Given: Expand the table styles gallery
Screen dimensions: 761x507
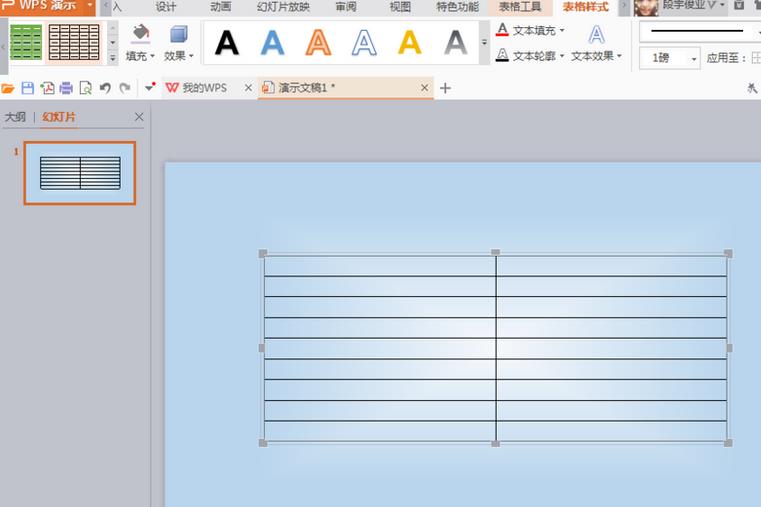Looking at the screenshot, I should tap(113, 58).
